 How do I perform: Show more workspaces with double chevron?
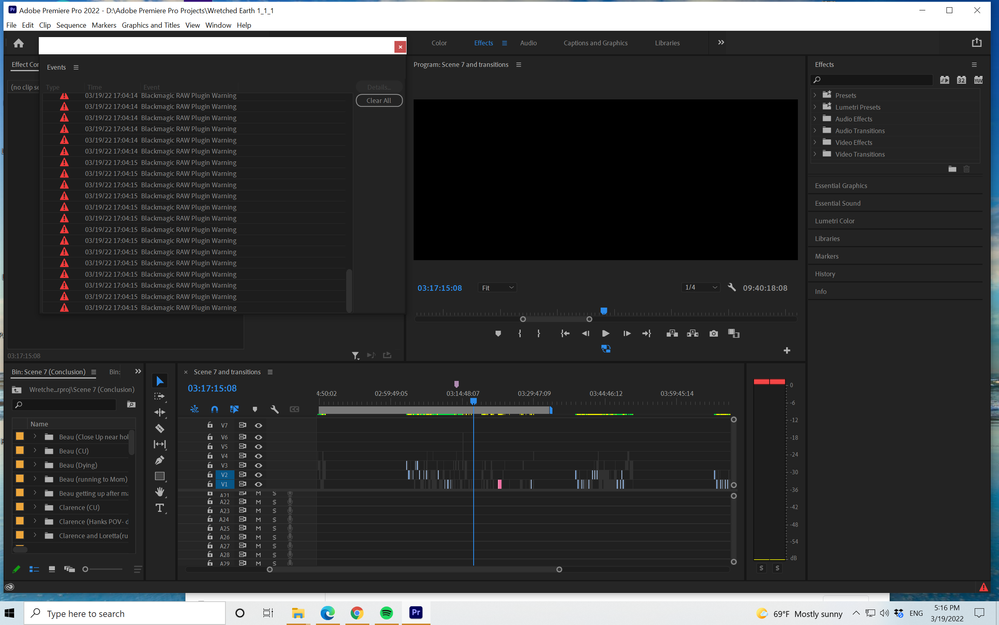pyautogui.click(x=721, y=42)
